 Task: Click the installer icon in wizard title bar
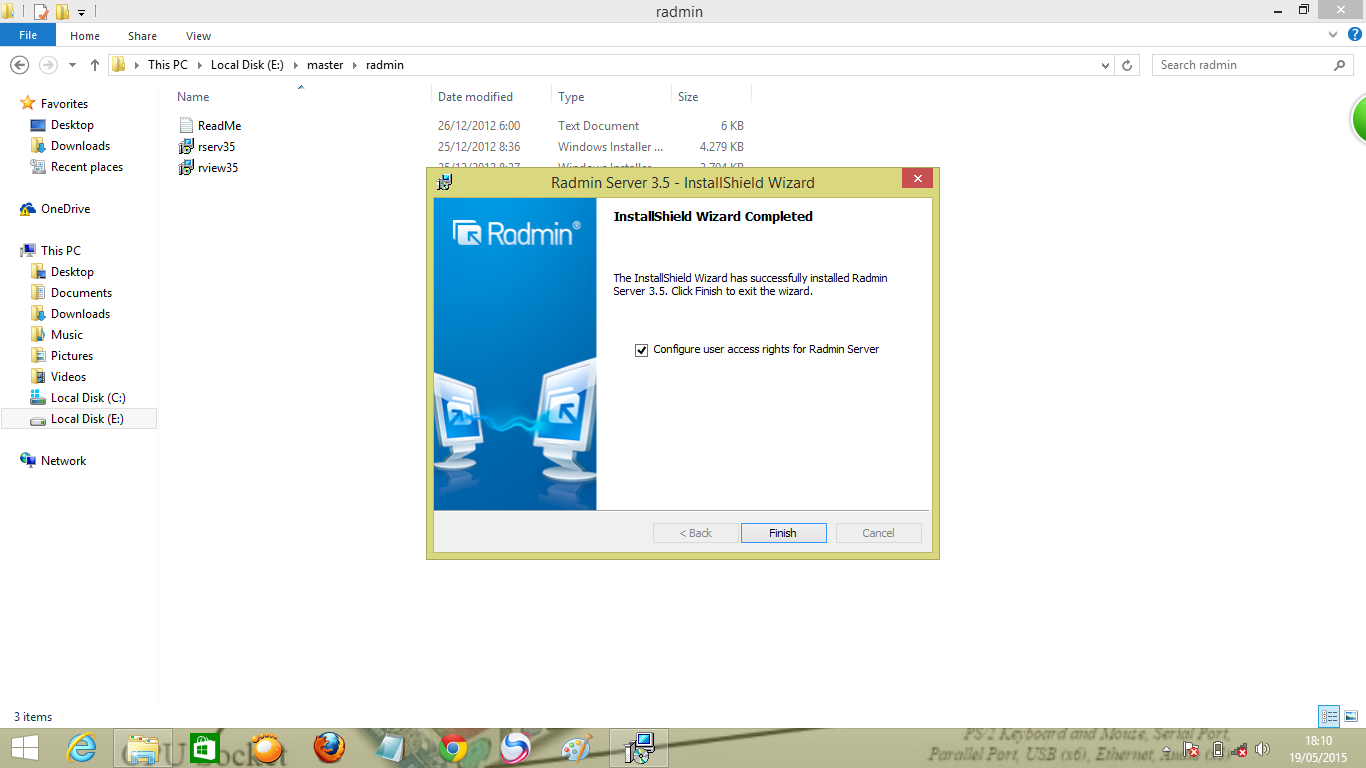445,182
